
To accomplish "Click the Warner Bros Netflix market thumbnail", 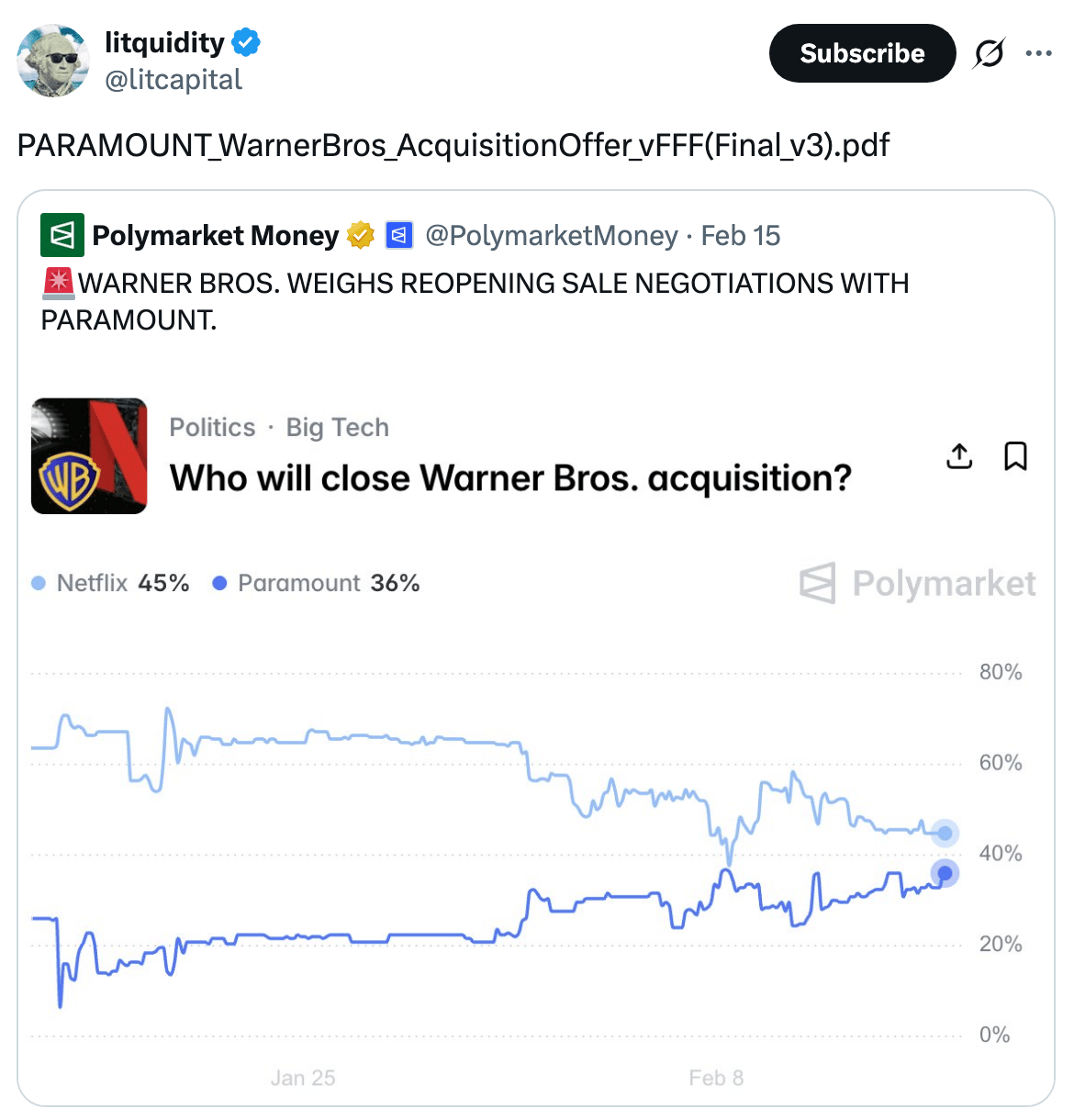I will tap(89, 455).
